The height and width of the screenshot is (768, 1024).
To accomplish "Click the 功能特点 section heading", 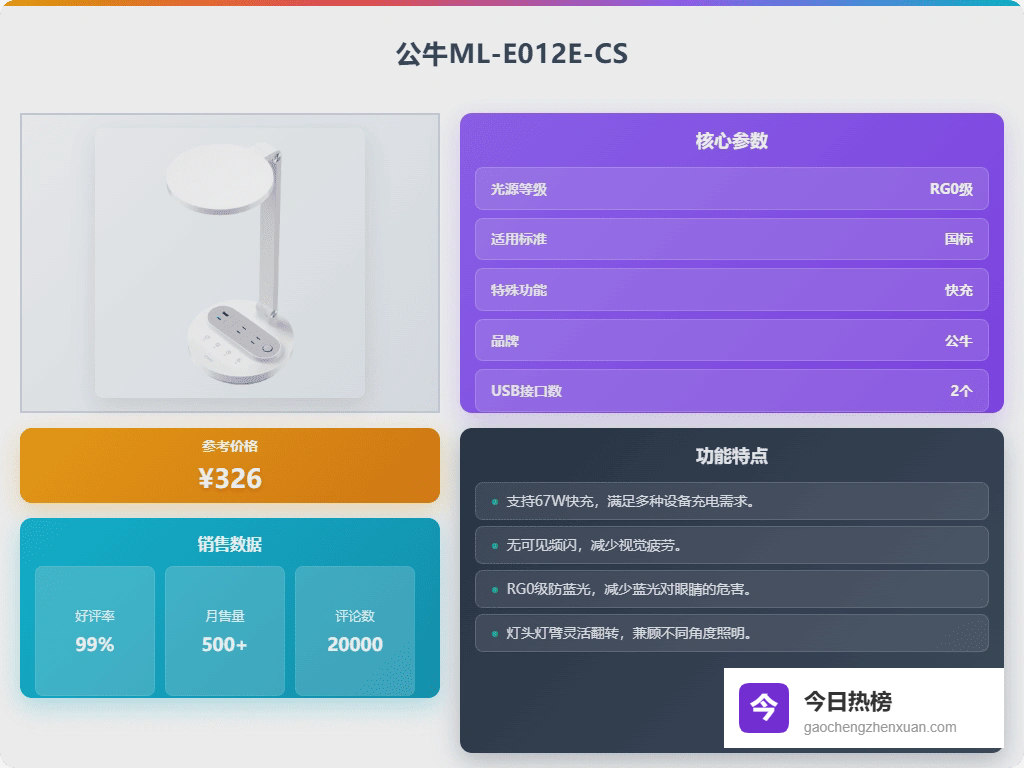I will 731,456.
